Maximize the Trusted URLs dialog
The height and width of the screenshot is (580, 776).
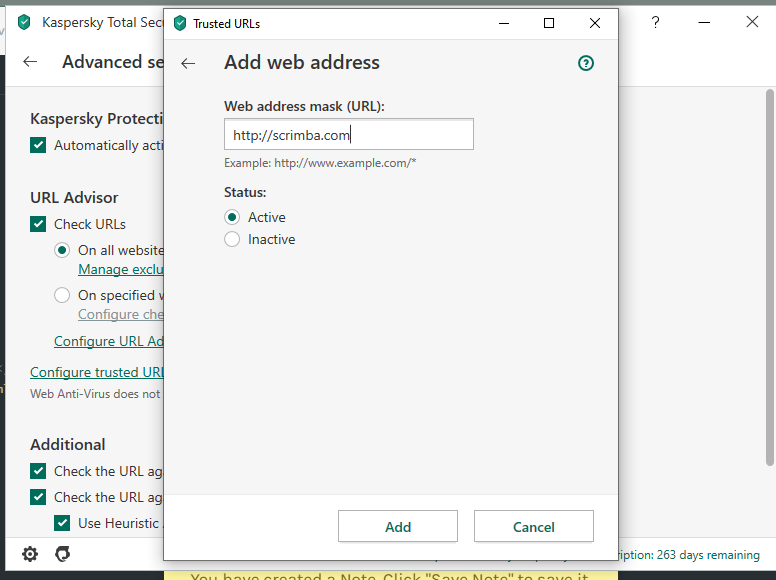click(x=549, y=23)
